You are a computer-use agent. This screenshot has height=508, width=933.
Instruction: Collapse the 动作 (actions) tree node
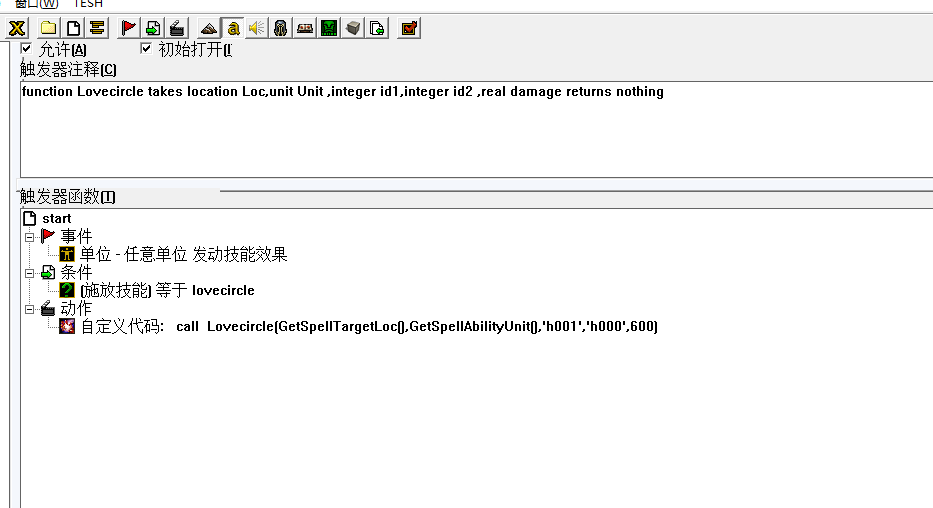[30, 309]
